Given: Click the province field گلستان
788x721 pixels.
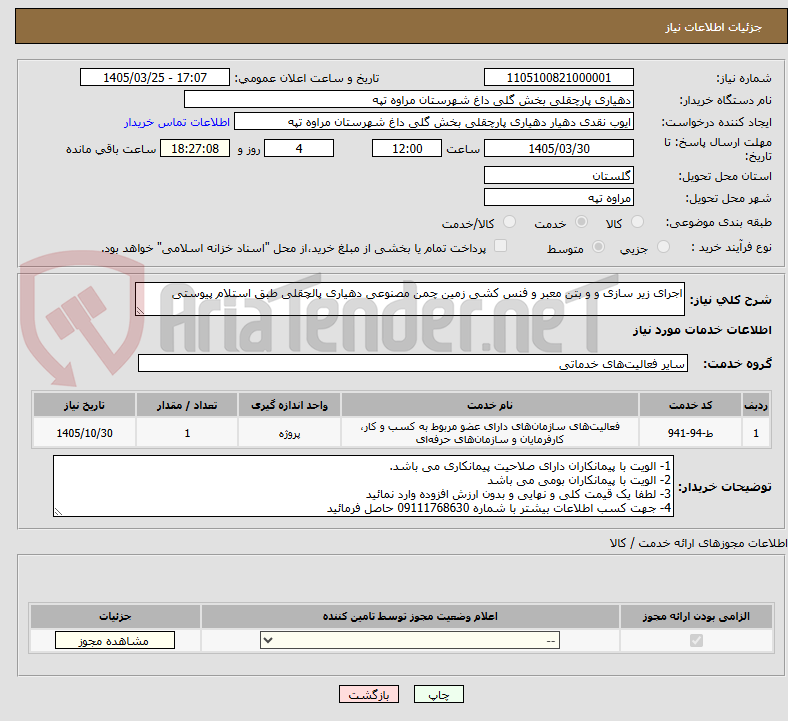Looking at the screenshot, I should point(558,176).
